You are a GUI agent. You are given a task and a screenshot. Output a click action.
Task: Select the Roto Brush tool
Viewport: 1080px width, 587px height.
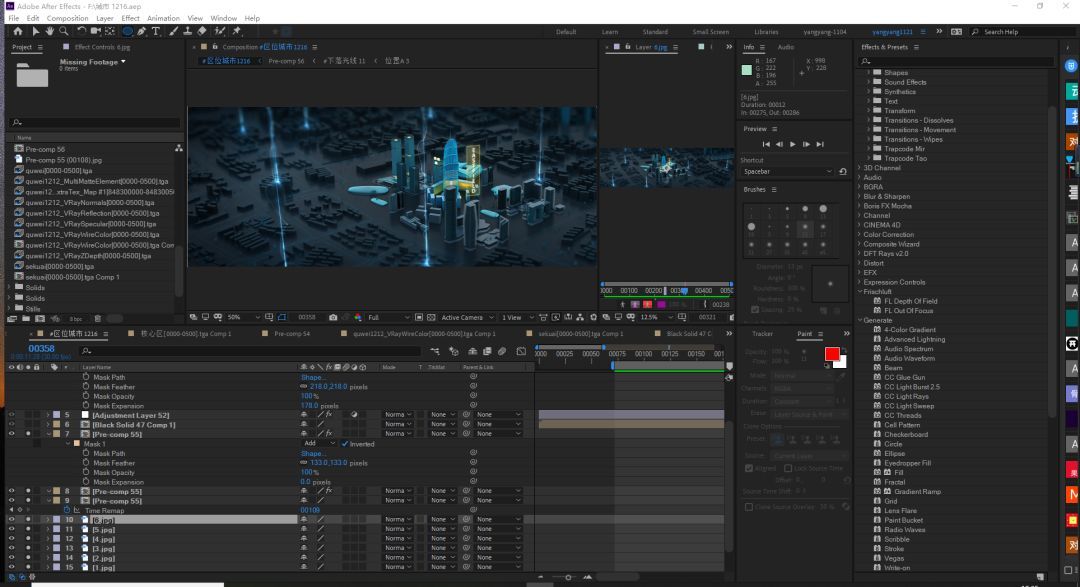pos(220,32)
